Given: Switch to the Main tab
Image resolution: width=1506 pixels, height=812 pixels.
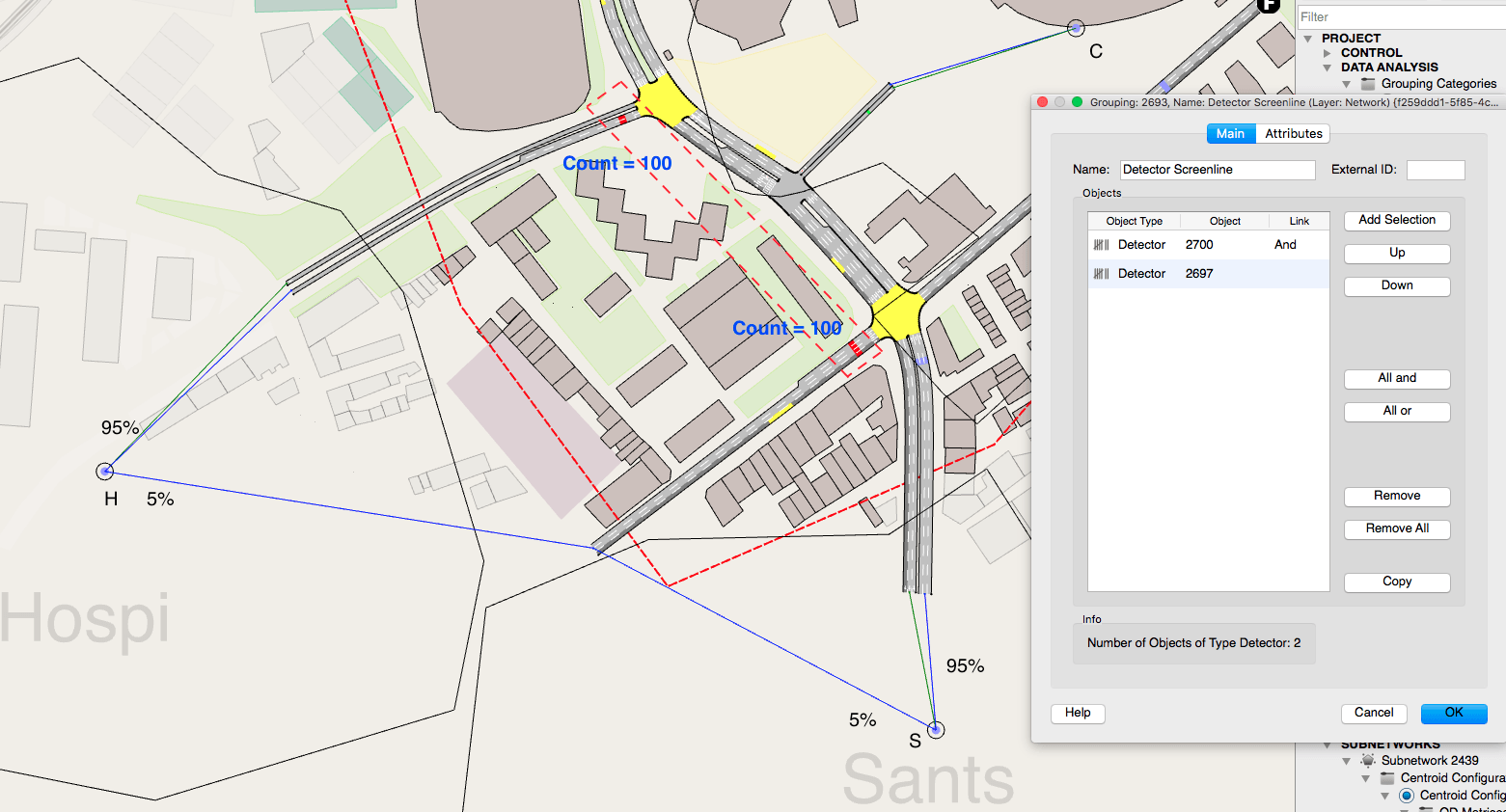Looking at the screenshot, I should 1230,134.
